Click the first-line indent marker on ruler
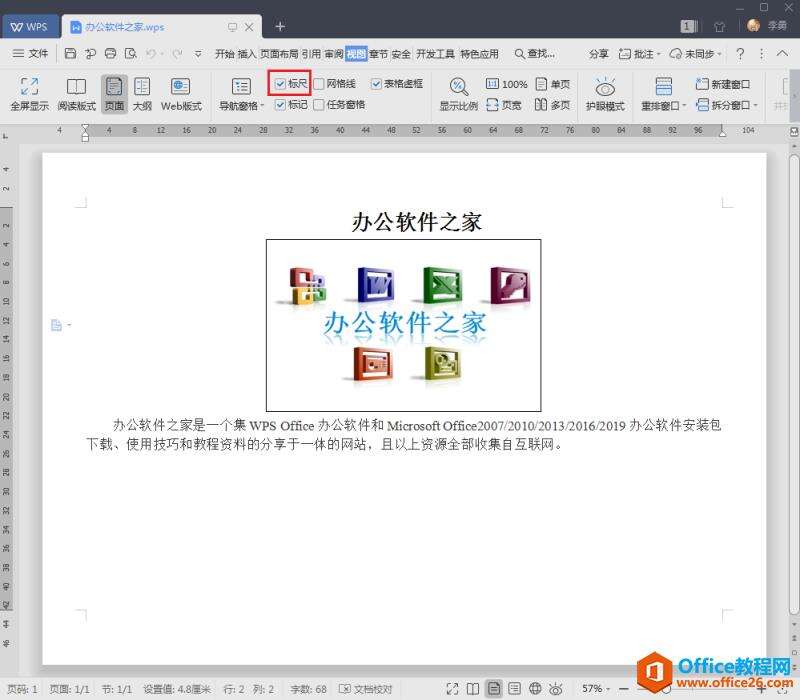 point(85,128)
